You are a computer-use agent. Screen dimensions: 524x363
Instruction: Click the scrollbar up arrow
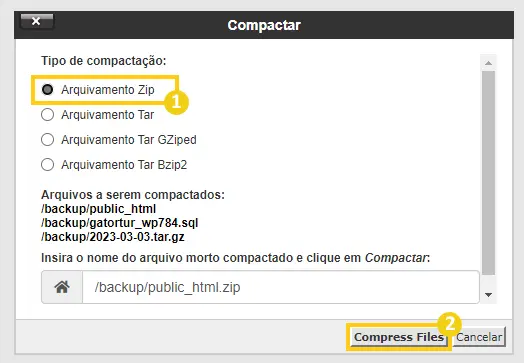click(x=489, y=63)
